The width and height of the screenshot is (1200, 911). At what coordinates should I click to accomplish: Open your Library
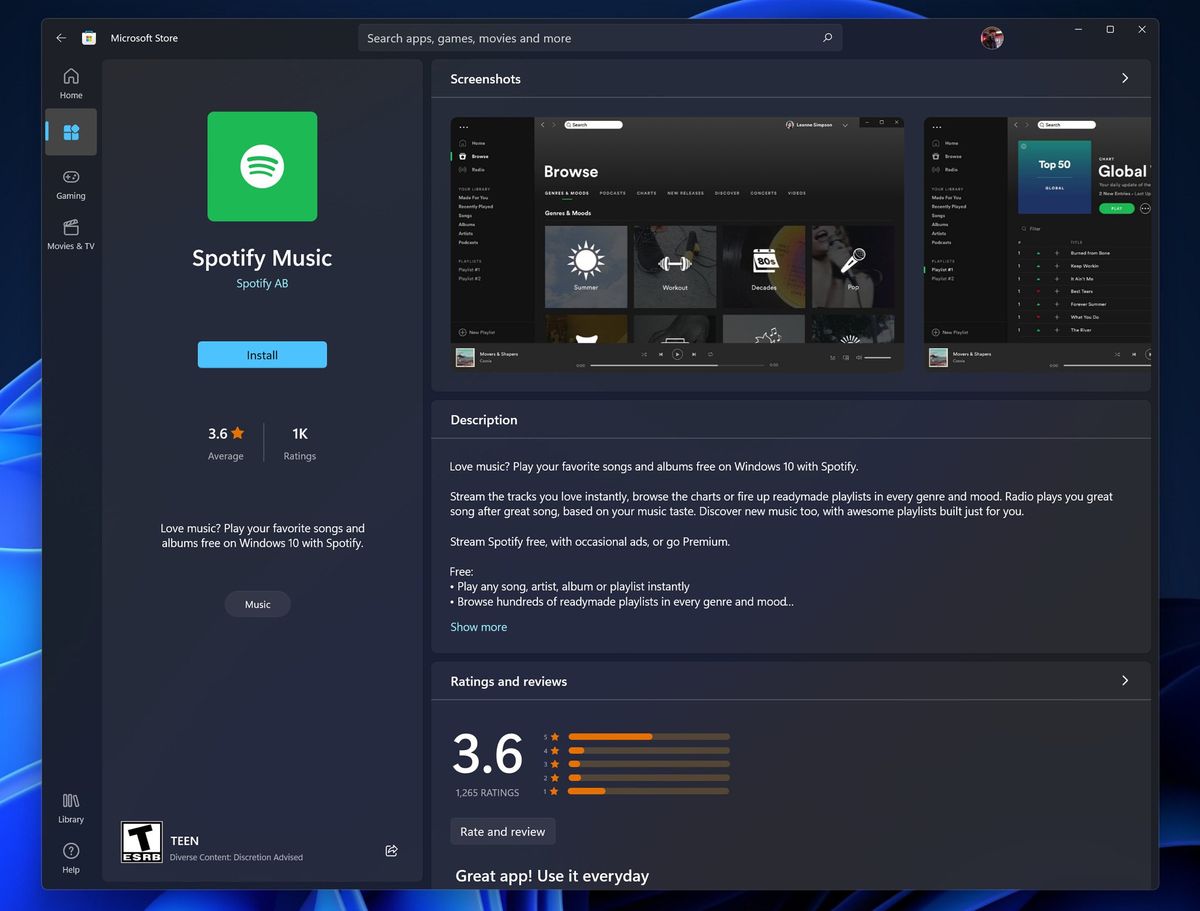[70, 806]
